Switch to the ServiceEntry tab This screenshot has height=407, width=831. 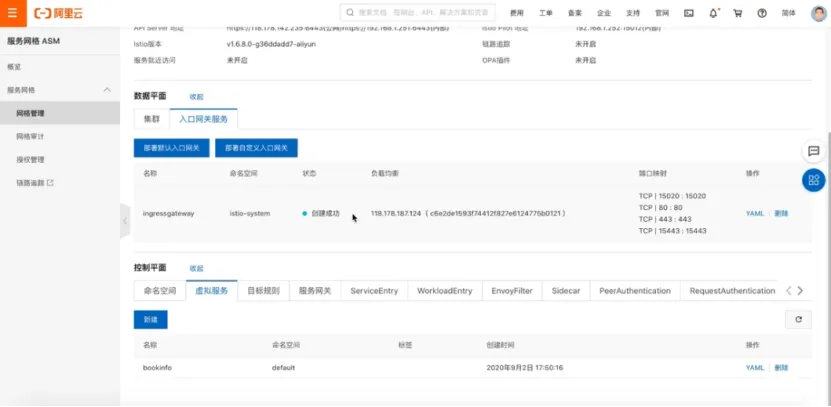[374, 291]
